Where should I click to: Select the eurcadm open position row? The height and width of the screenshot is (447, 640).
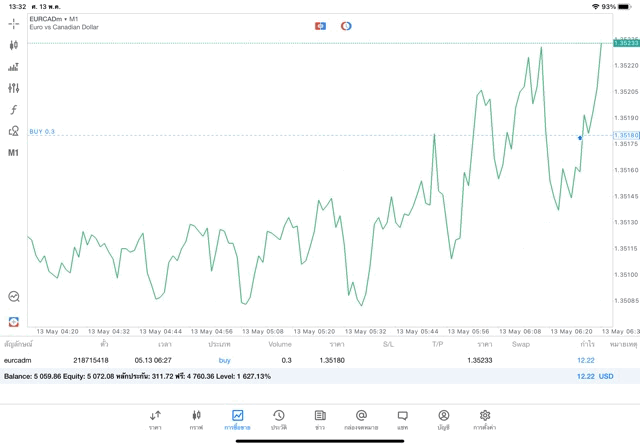coord(300,360)
